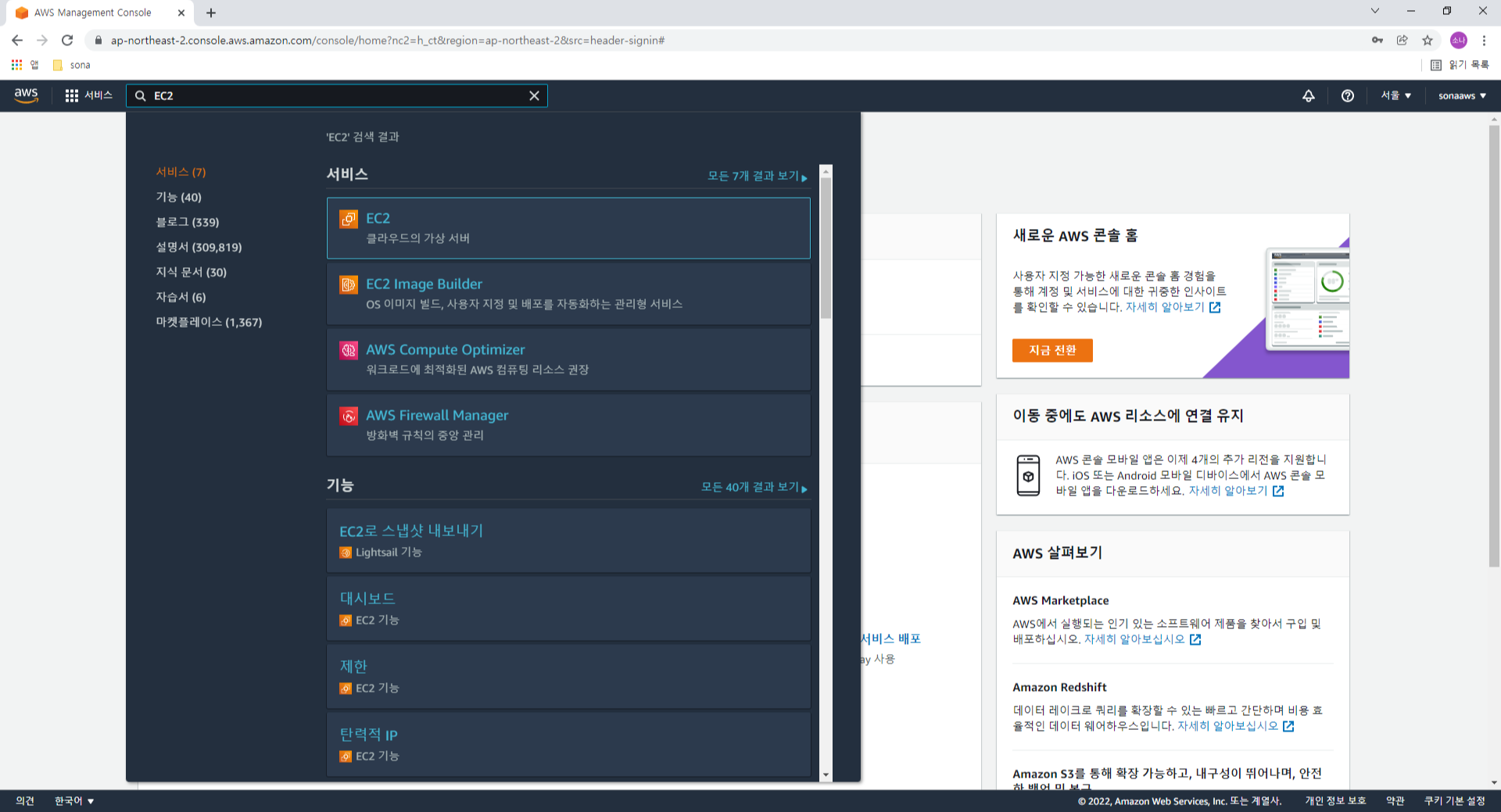Open the 서비스 menu label
This screenshot has width=1501, height=812.
click(x=99, y=95)
